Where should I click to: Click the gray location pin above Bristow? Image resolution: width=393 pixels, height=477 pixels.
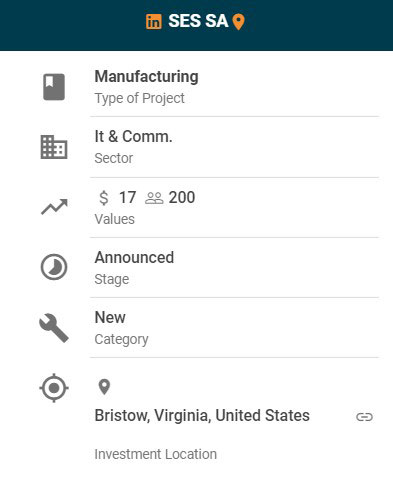click(104, 387)
